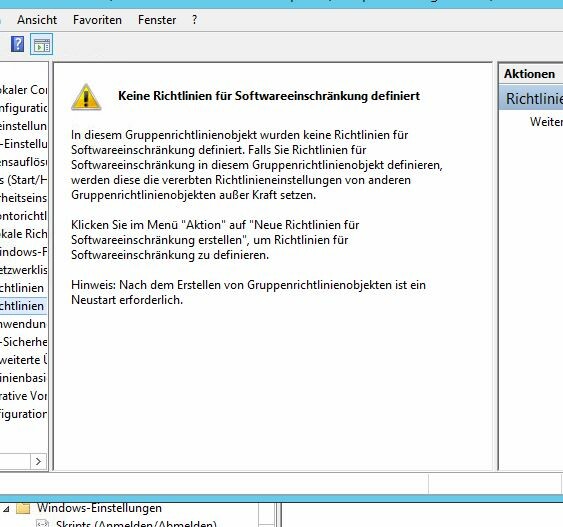Click the blue Help question mark icon

[x=17, y=44]
